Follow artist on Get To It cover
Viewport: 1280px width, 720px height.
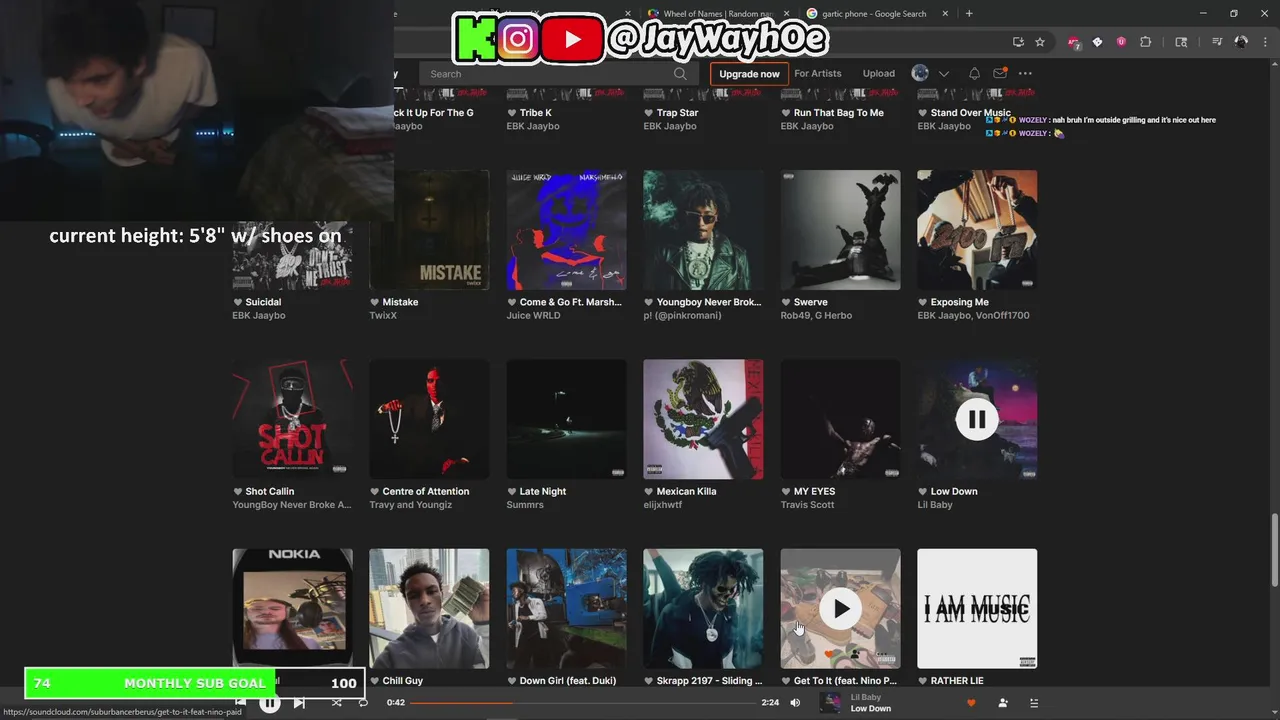tap(855, 655)
